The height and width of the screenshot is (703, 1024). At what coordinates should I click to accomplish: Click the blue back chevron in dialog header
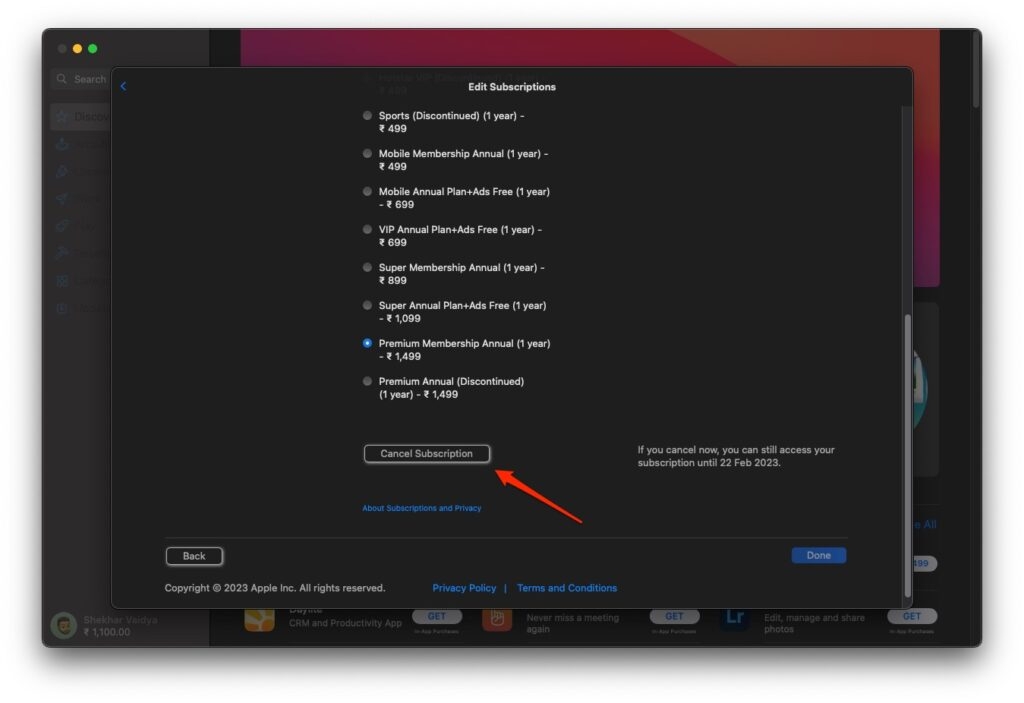pyautogui.click(x=123, y=86)
